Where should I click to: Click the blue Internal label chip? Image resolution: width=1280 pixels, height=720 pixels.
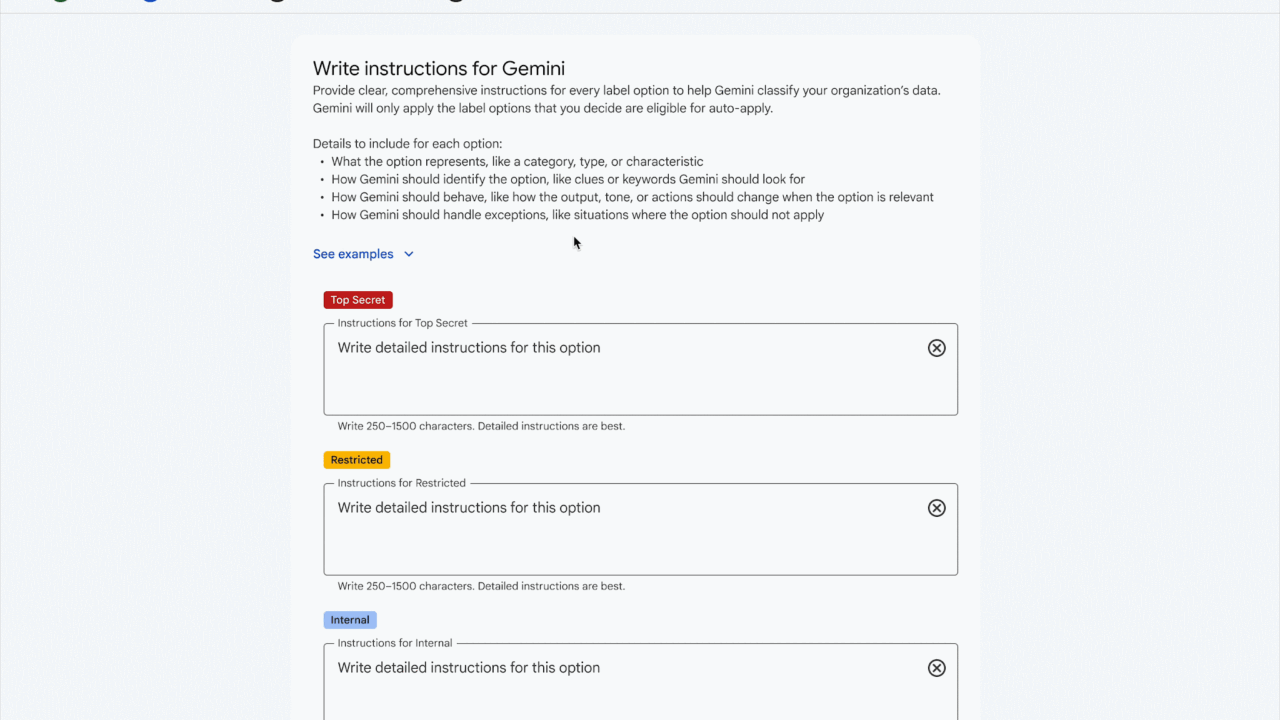pos(350,620)
